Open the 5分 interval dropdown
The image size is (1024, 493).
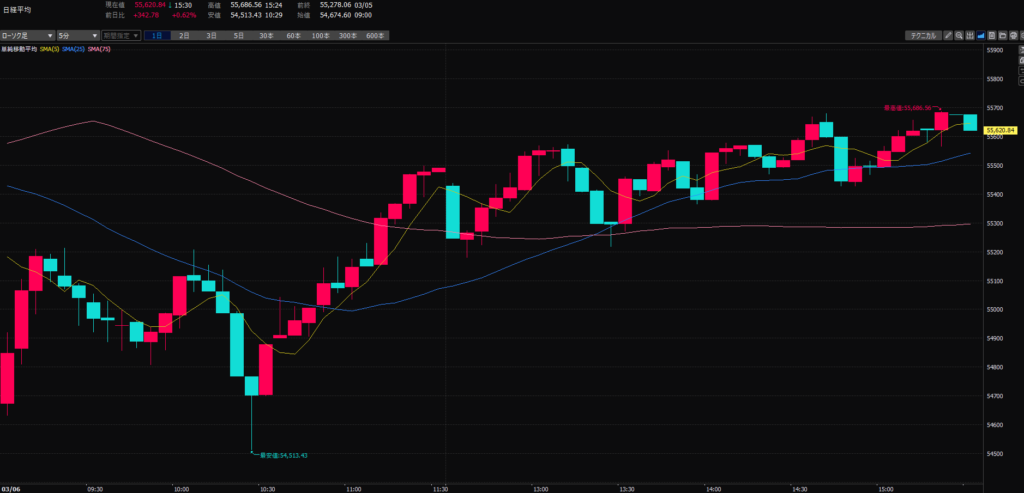click(77, 35)
